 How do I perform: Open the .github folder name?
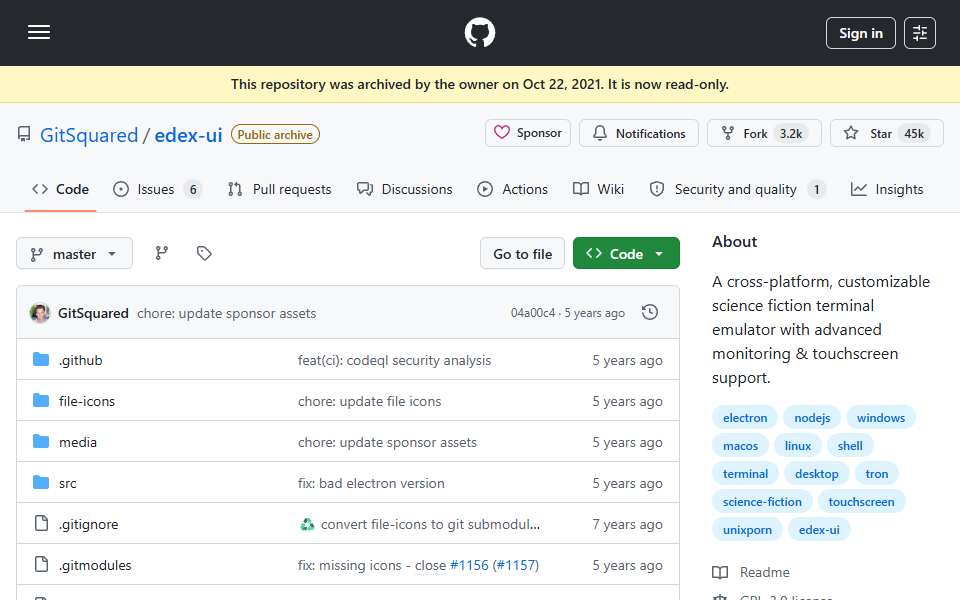click(80, 360)
